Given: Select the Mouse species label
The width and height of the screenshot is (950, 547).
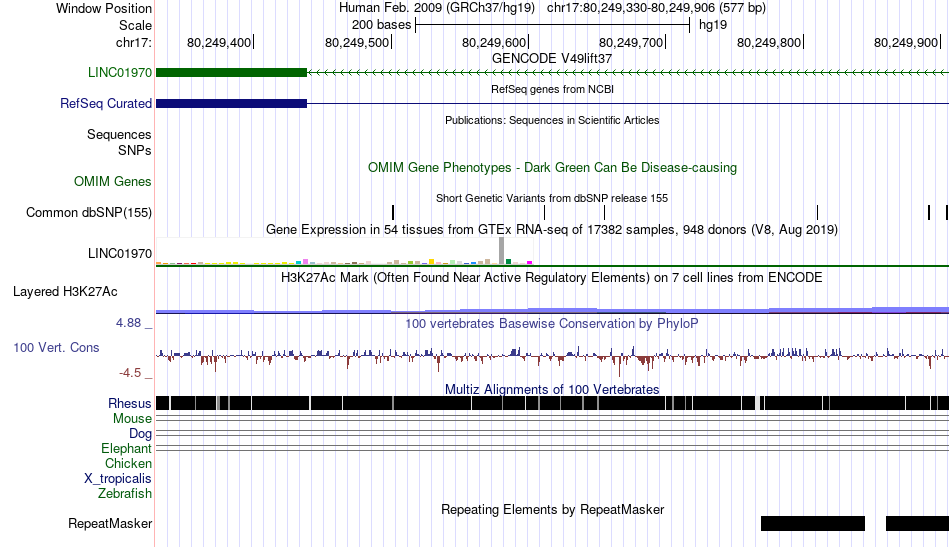Looking at the screenshot, I should click(x=132, y=419).
